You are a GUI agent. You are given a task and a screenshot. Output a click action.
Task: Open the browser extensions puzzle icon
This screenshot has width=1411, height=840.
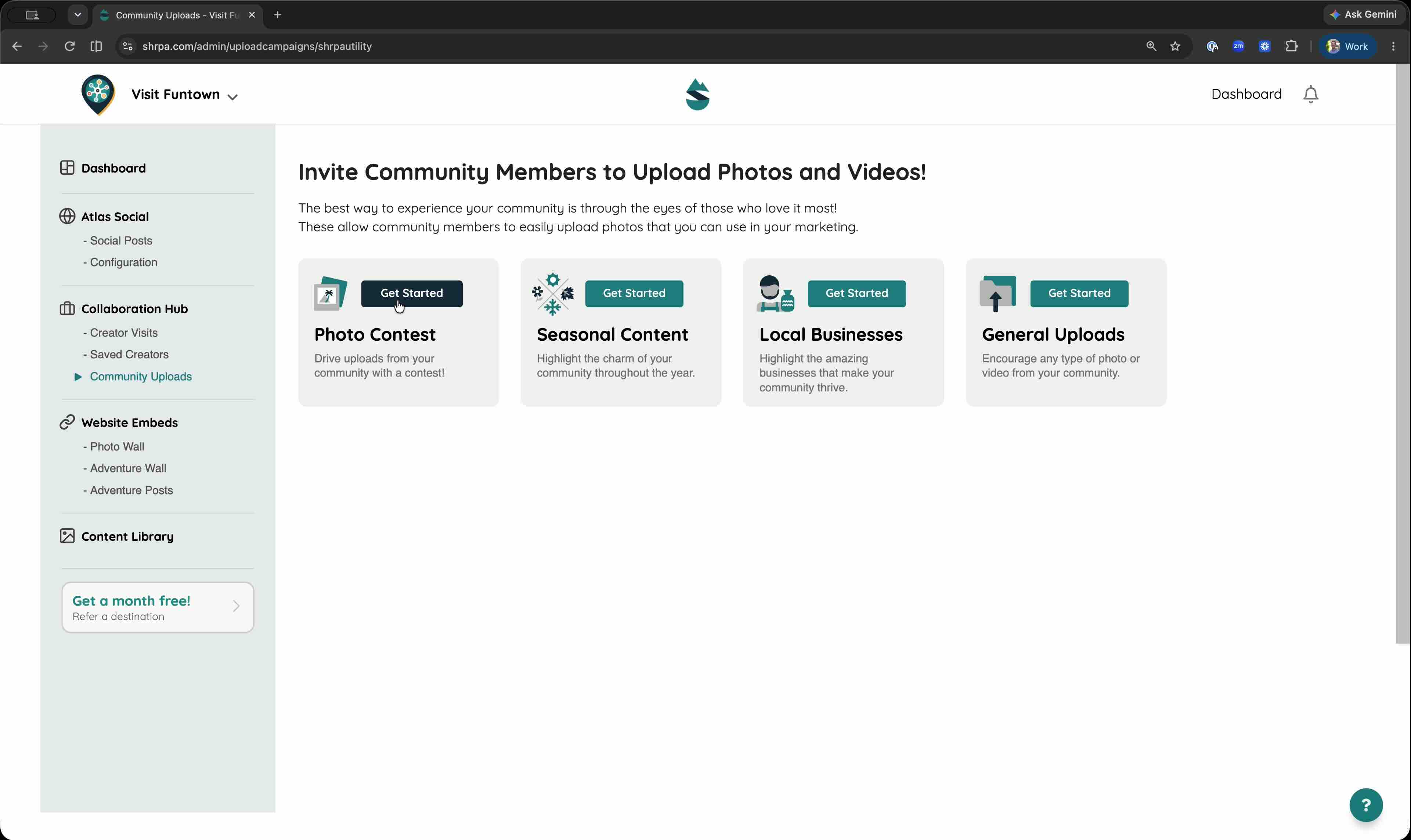1292,46
